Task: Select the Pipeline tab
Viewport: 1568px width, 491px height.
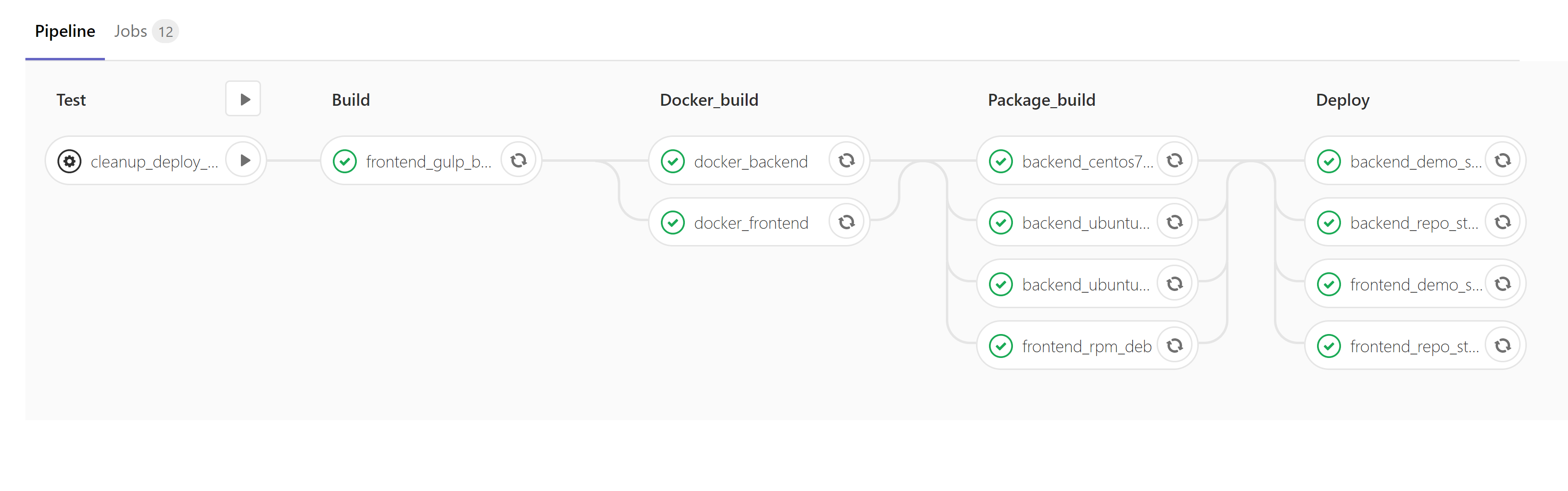Action: click(65, 31)
